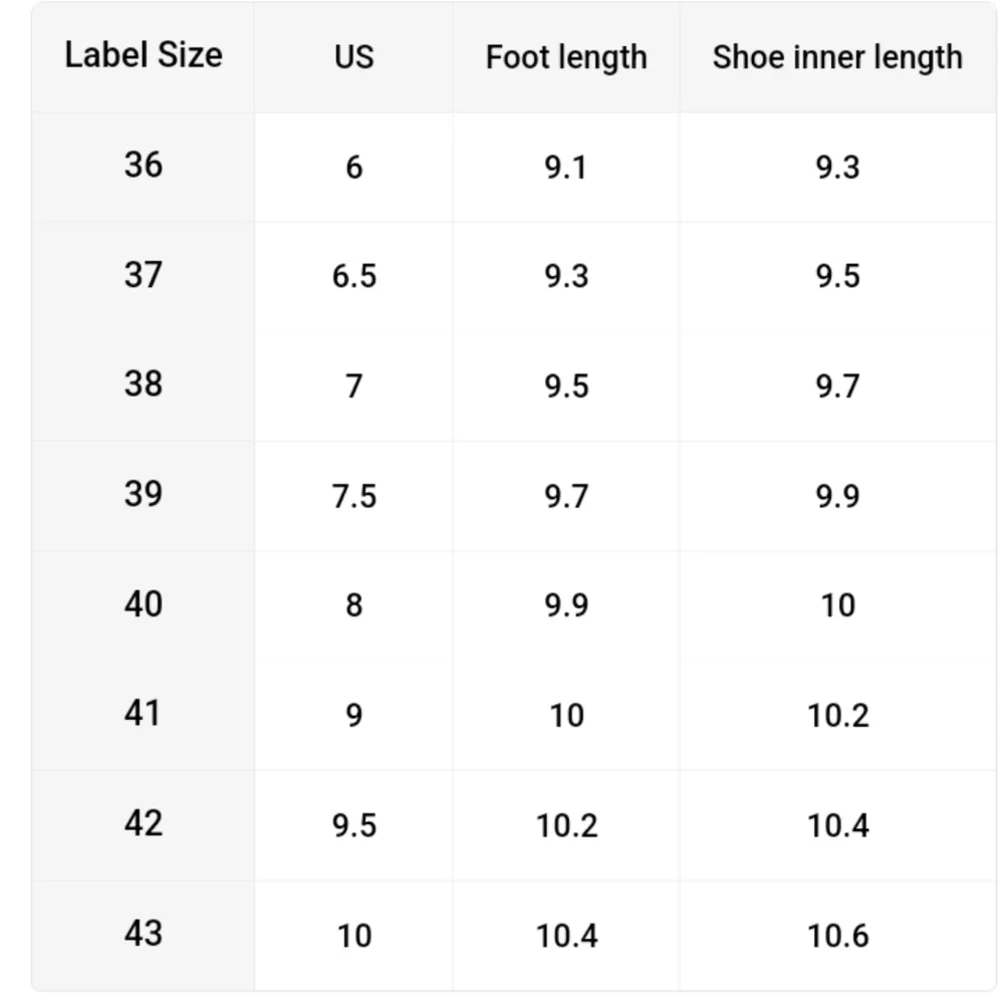Select label size 40 cell
This screenshot has height=1004, width=1000.
(143, 604)
